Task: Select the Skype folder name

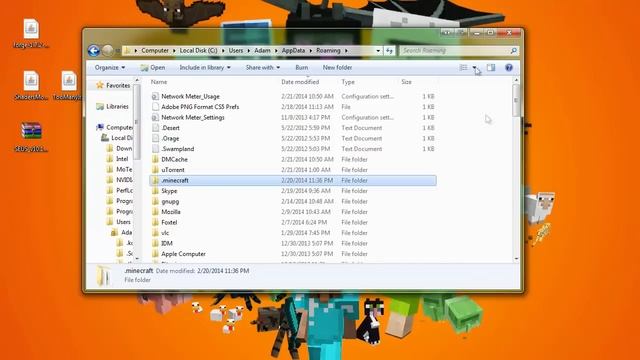Action: [169, 191]
